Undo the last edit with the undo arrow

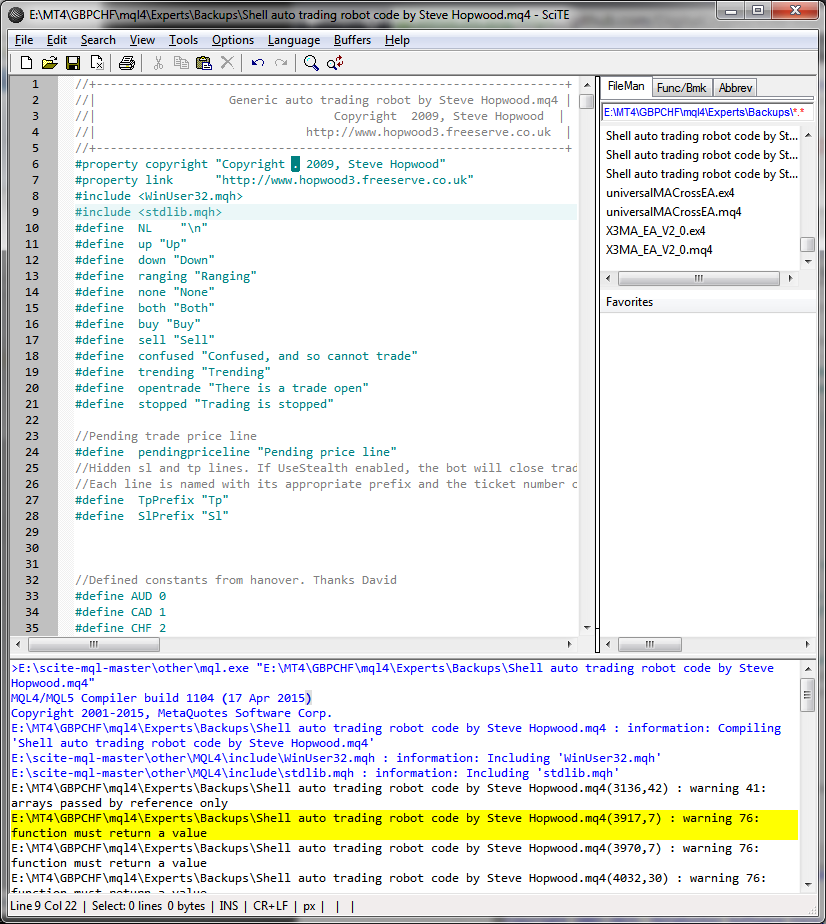pyautogui.click(x=257, y=62)
